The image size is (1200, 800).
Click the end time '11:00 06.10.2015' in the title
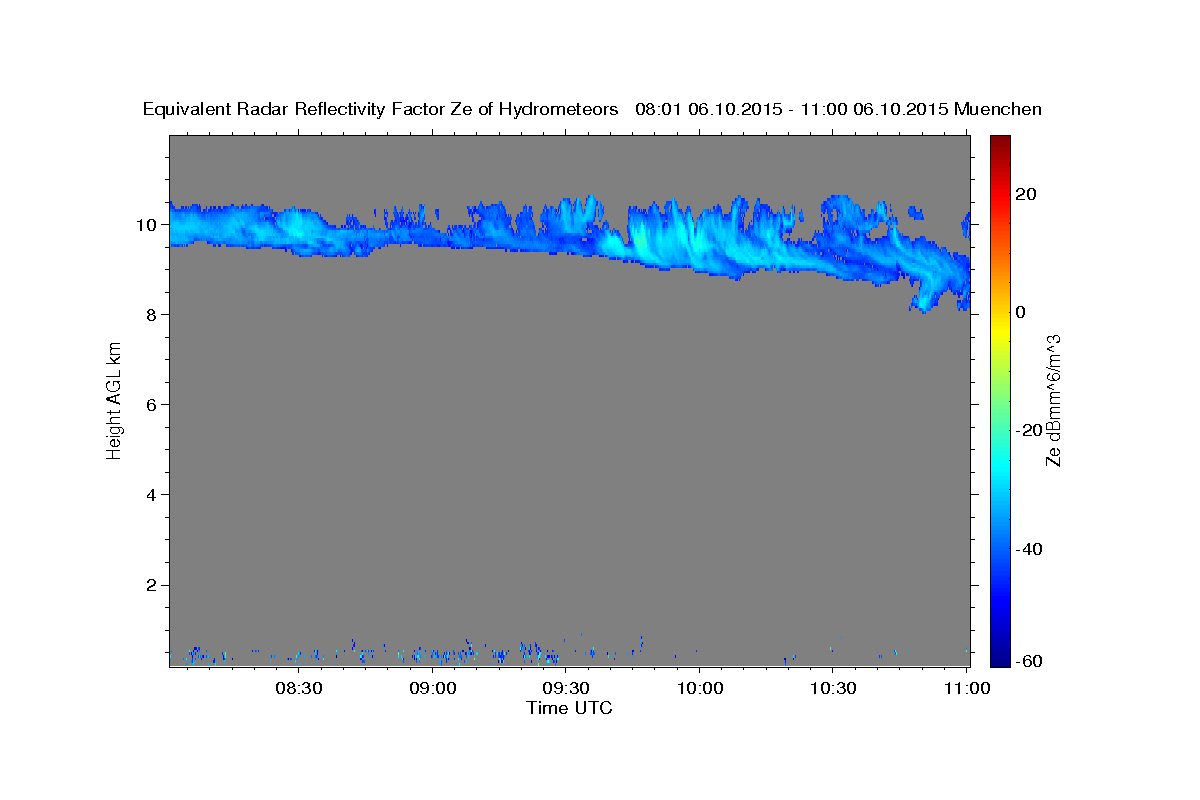point(873,109)
